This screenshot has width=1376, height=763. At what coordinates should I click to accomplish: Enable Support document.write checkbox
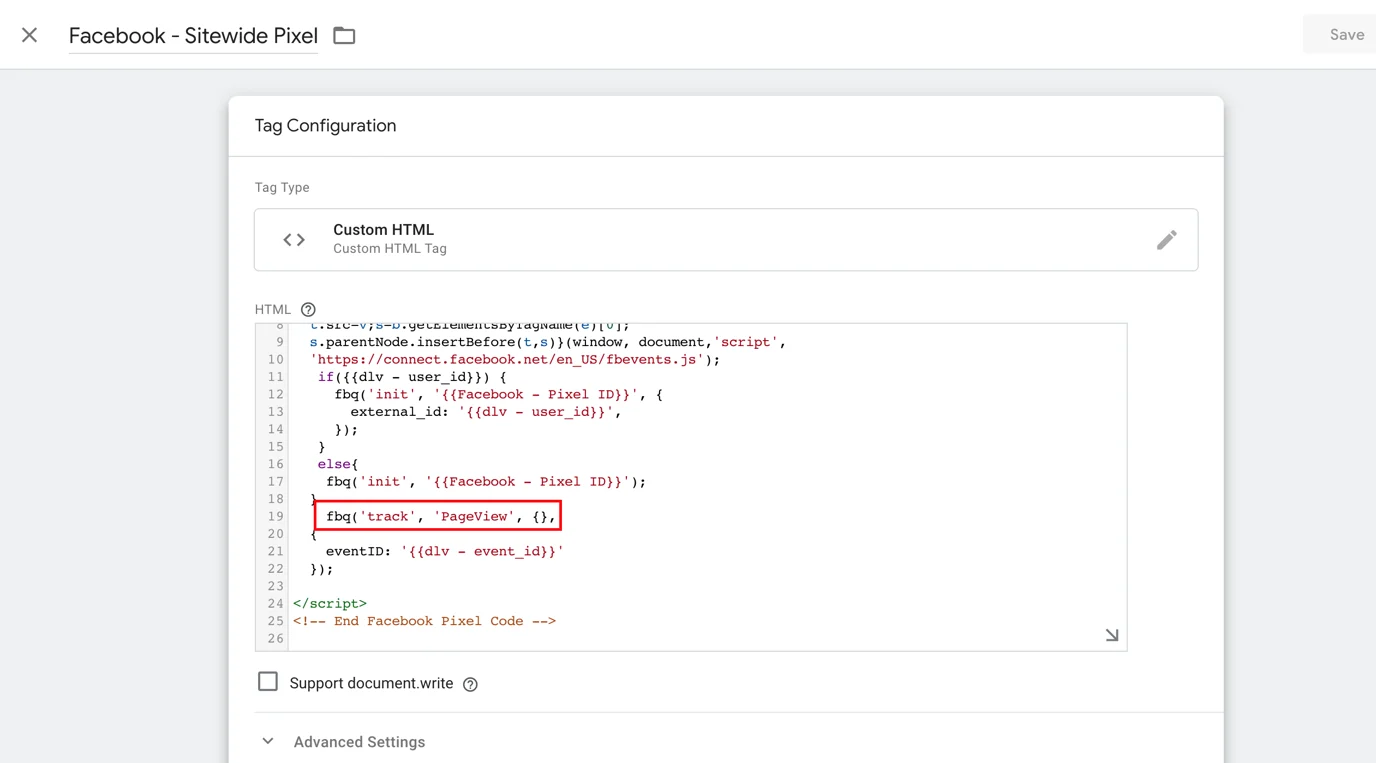[x=268, y=682]
